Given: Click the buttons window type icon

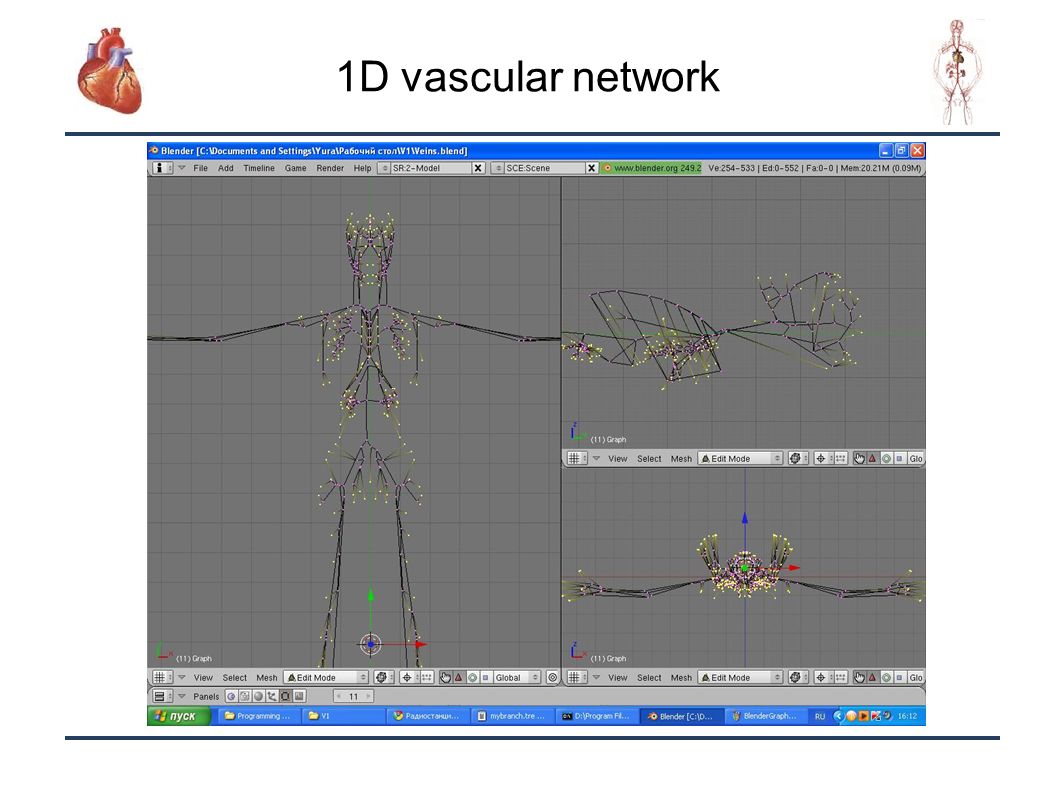Looking at the screenshot, I should point(163,696).
